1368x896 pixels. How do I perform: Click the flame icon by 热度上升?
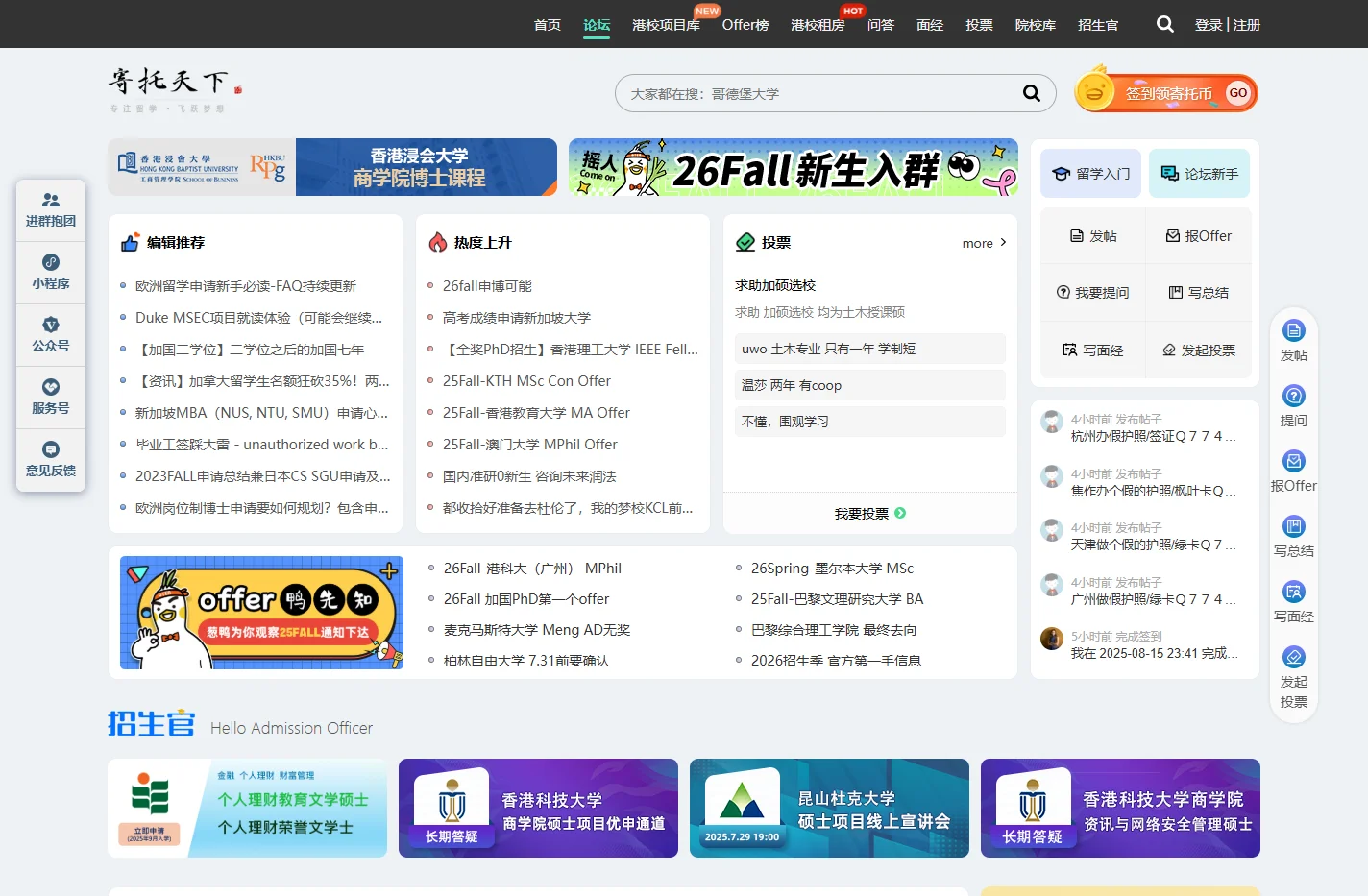tap(438, 242)
